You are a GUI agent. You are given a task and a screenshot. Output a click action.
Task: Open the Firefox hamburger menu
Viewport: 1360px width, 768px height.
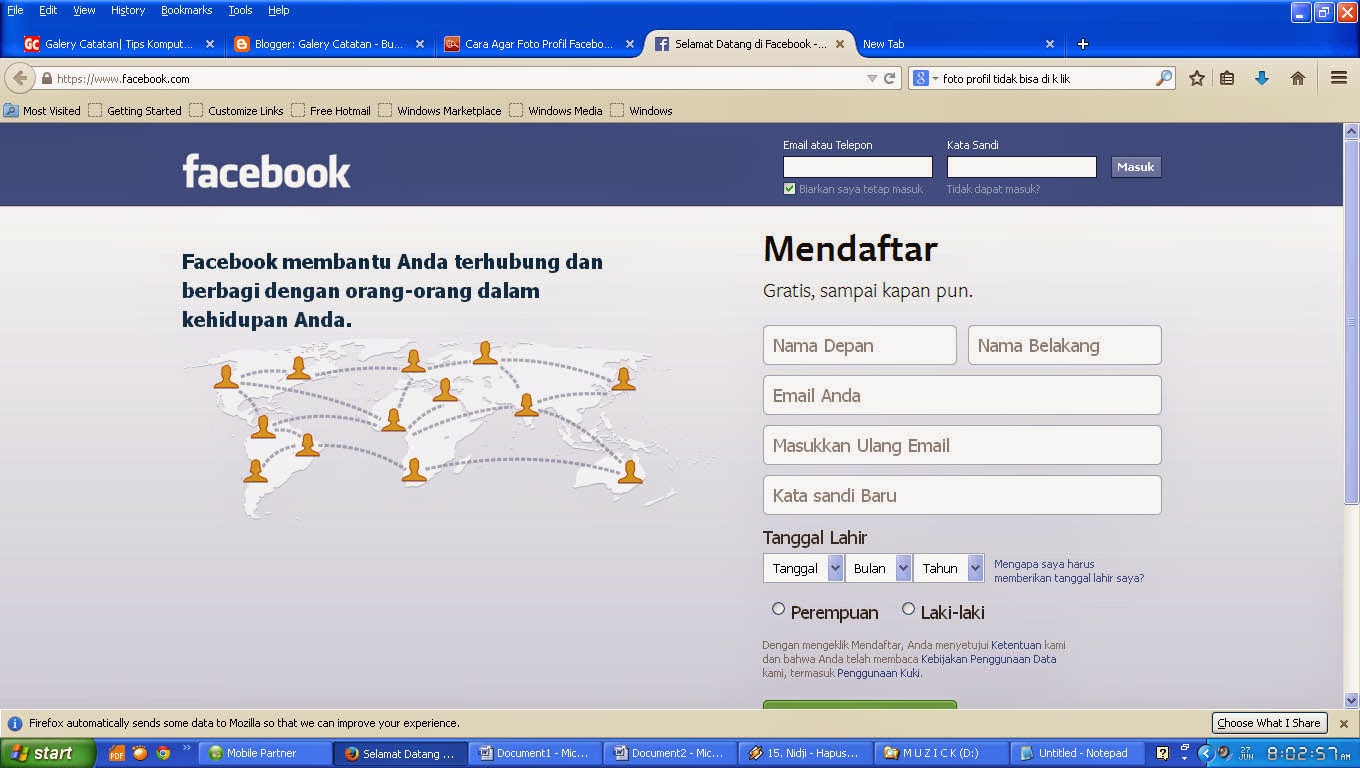point(1339,78)
